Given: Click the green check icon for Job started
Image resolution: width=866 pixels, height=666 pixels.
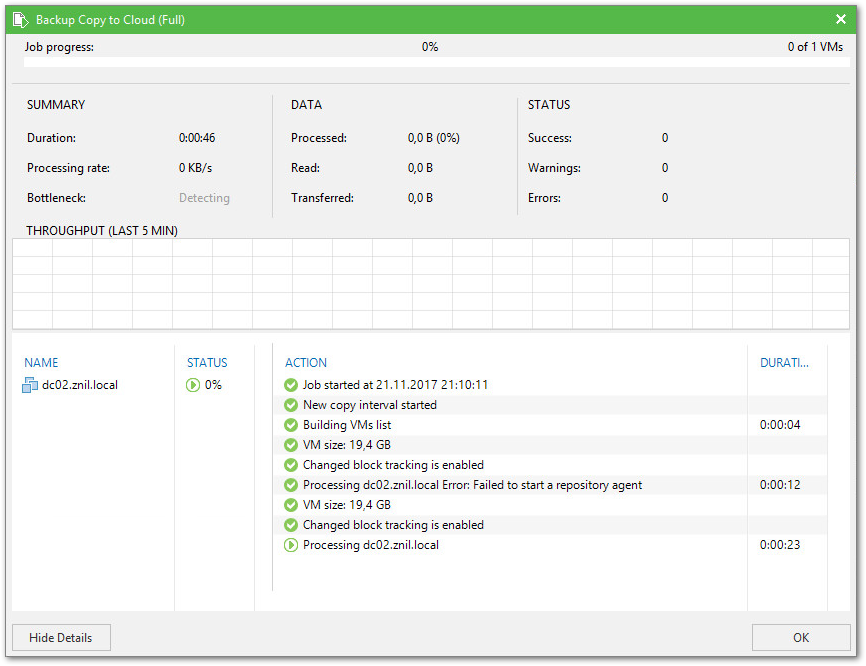Looking at the screenshot, I should pos(291,385).
